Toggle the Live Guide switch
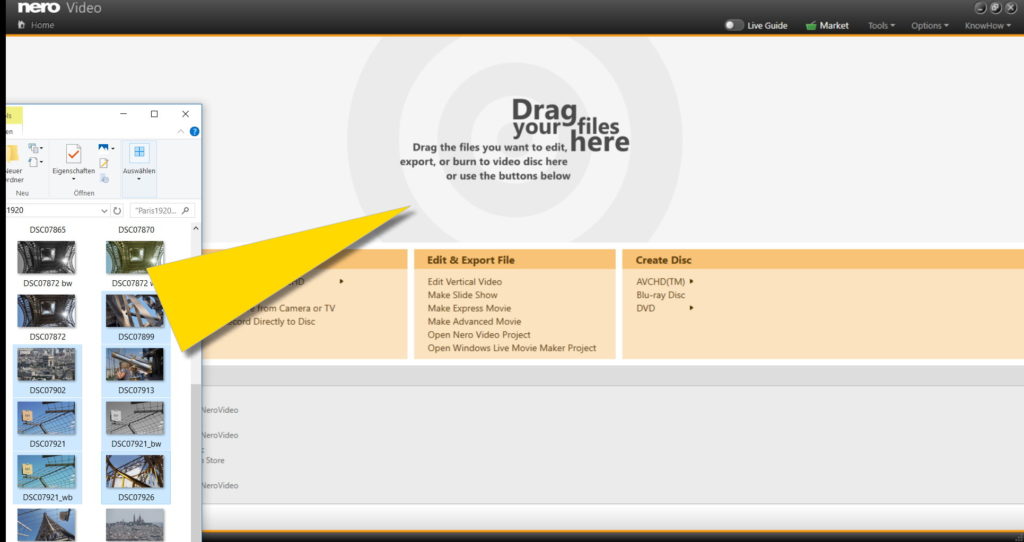Image resolution: width=1024 pixels, height=542 pixels. tap(733, 25)
